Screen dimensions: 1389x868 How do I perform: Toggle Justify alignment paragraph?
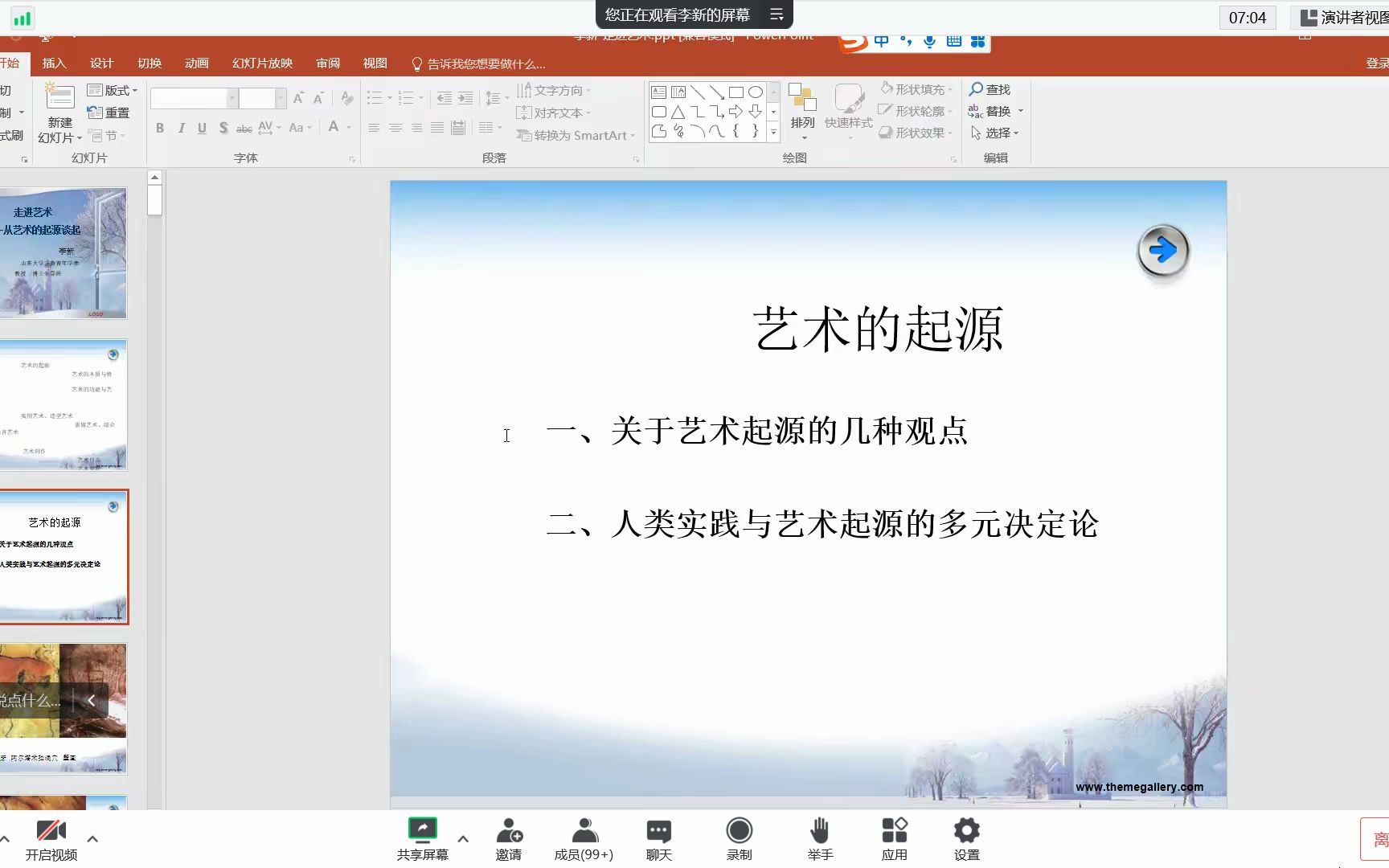tap(437, 128)
